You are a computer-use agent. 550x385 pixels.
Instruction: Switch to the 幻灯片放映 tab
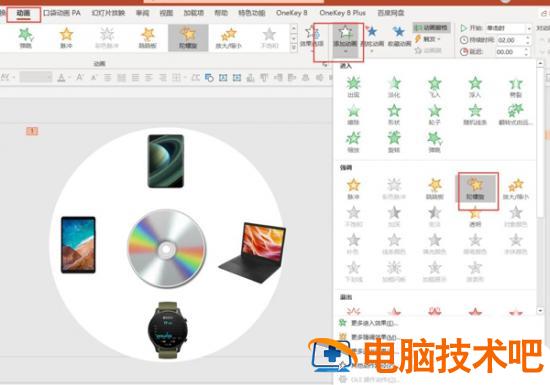(108, 13)
